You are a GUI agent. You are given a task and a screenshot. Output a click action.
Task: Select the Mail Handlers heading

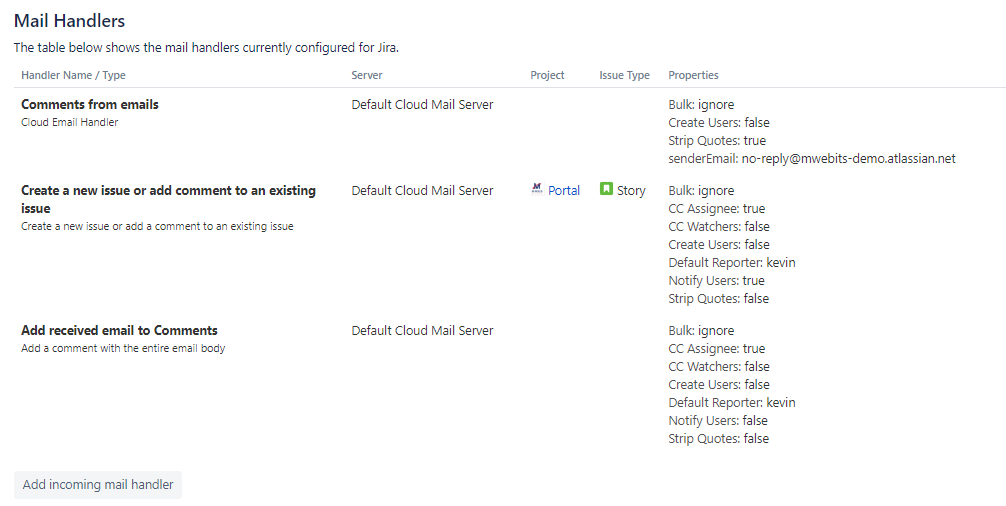pos(69,21)
